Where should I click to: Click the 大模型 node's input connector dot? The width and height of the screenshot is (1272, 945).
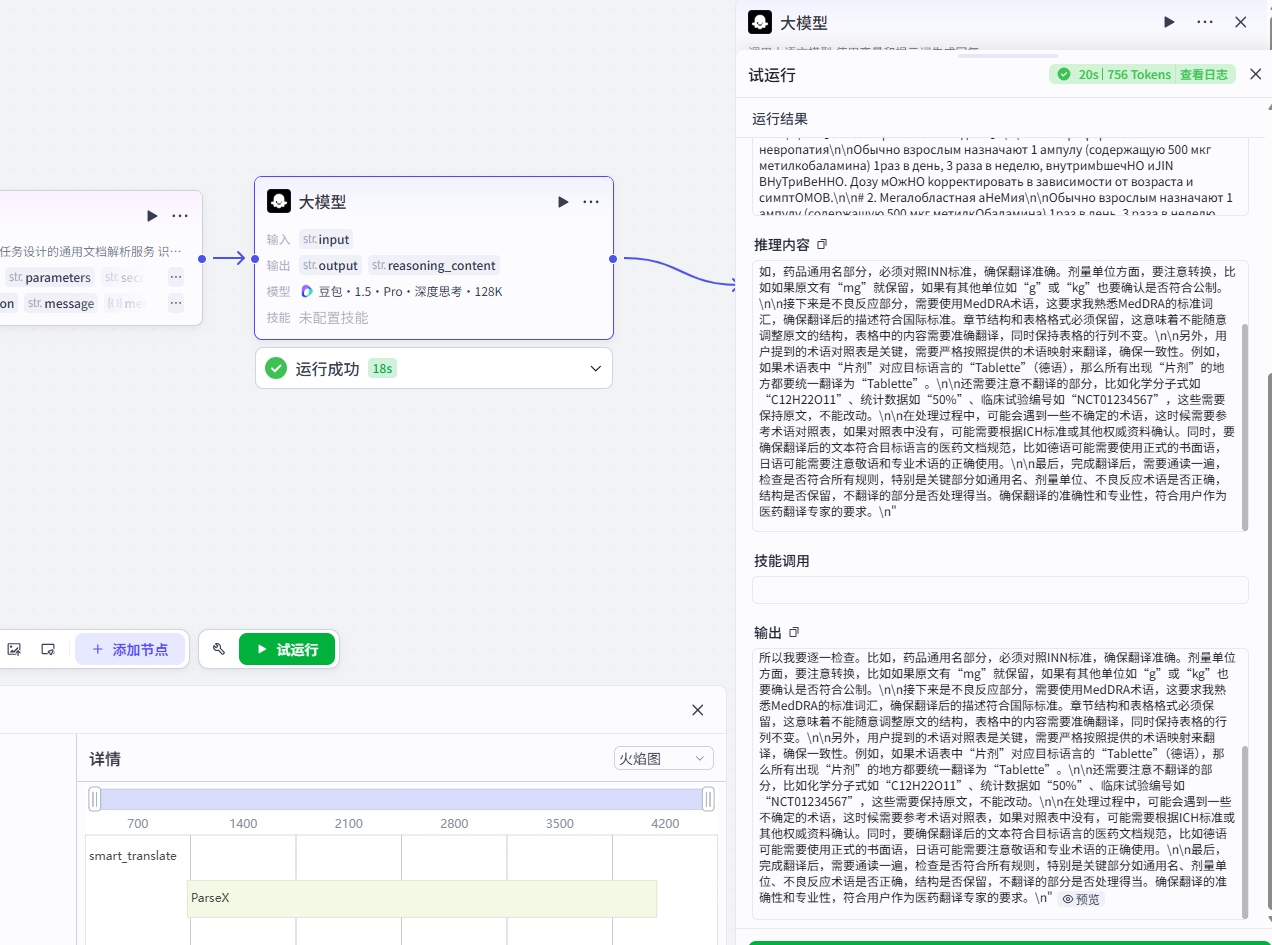(x=254, y=258)
